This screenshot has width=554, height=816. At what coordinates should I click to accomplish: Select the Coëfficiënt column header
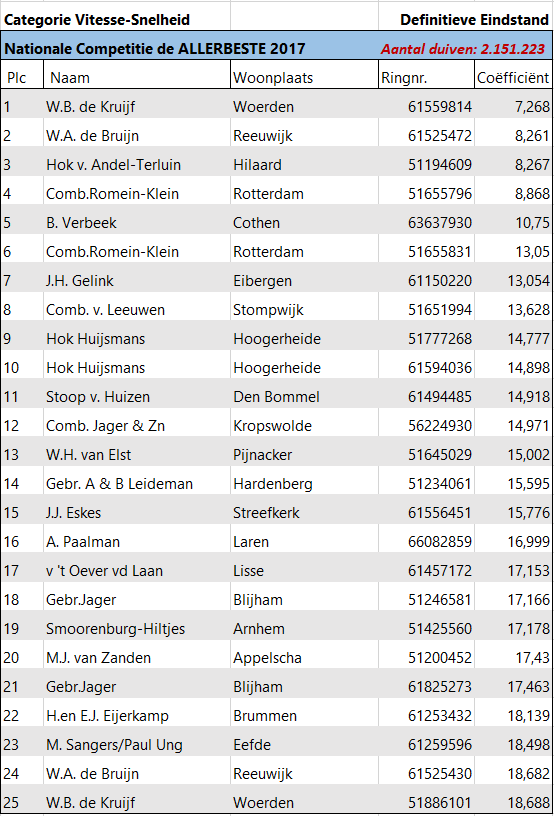[513, 78]
